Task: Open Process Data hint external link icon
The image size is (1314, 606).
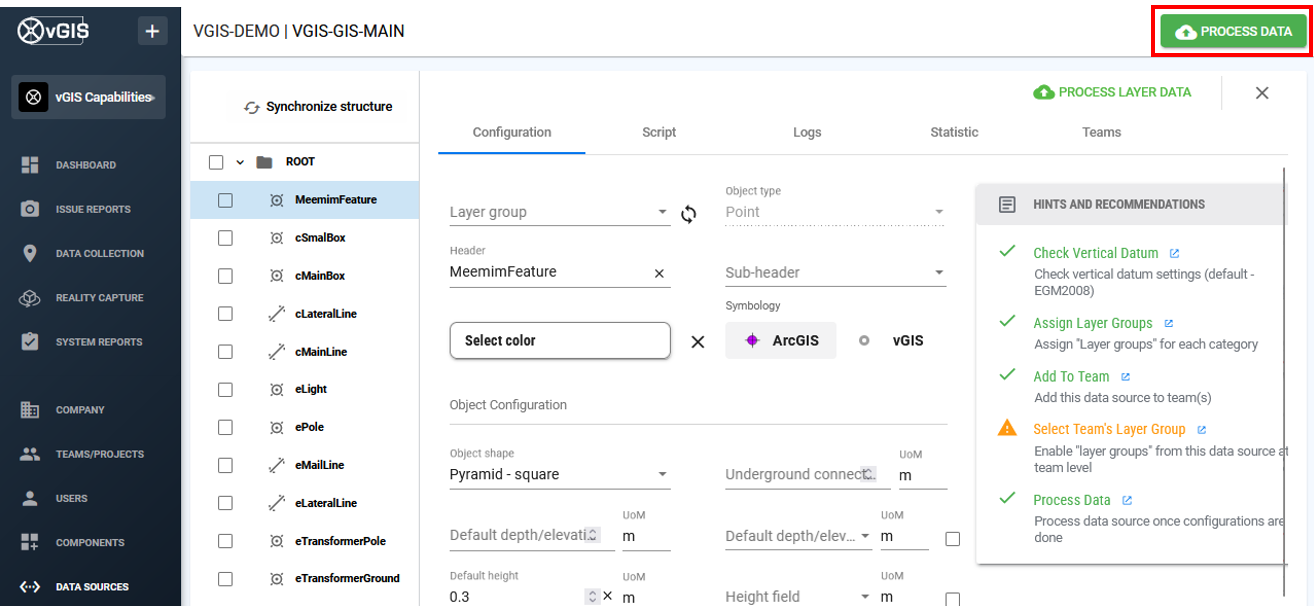Action: click(1127, 500)
